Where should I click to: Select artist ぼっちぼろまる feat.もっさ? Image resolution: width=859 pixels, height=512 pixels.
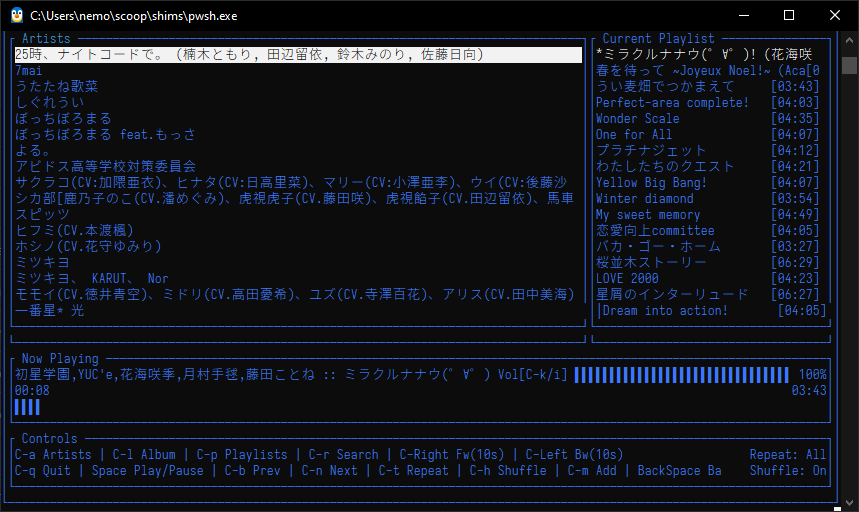[105, 135]
